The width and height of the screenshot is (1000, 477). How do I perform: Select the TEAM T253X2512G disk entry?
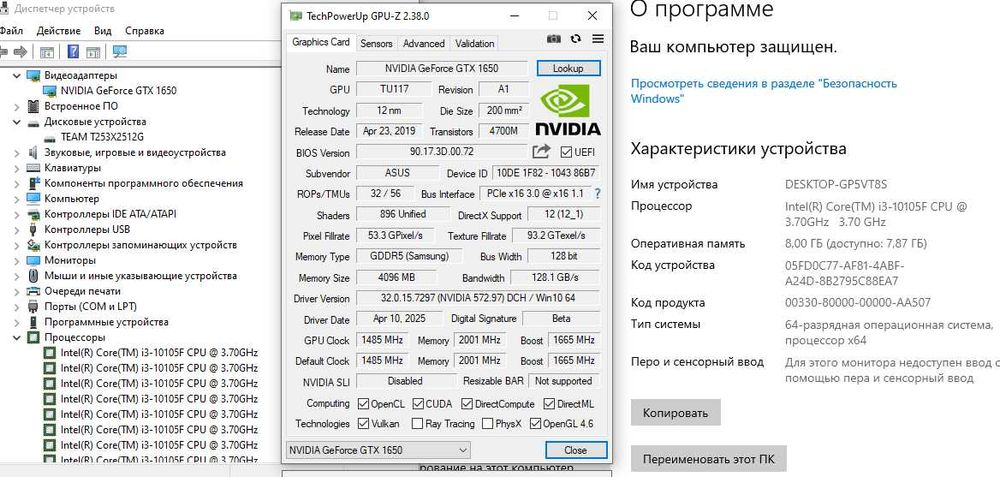pyautogui.click(x=102, y=137)
